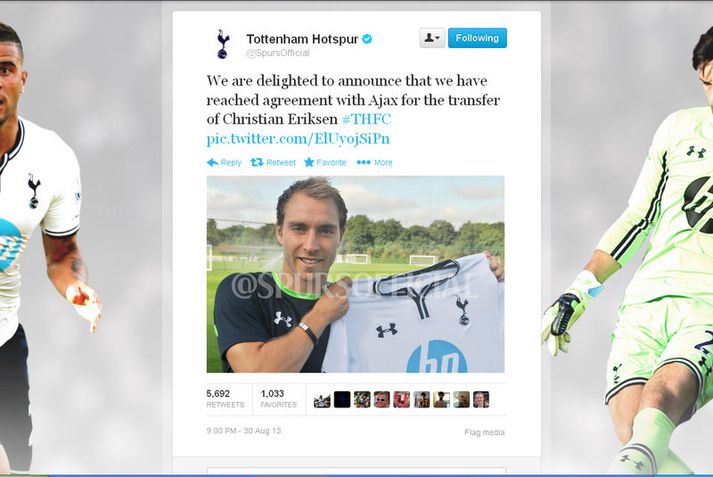Open the user actions dropdown button
This screenshot has height=477, width=713.
(x=432, y=38)
